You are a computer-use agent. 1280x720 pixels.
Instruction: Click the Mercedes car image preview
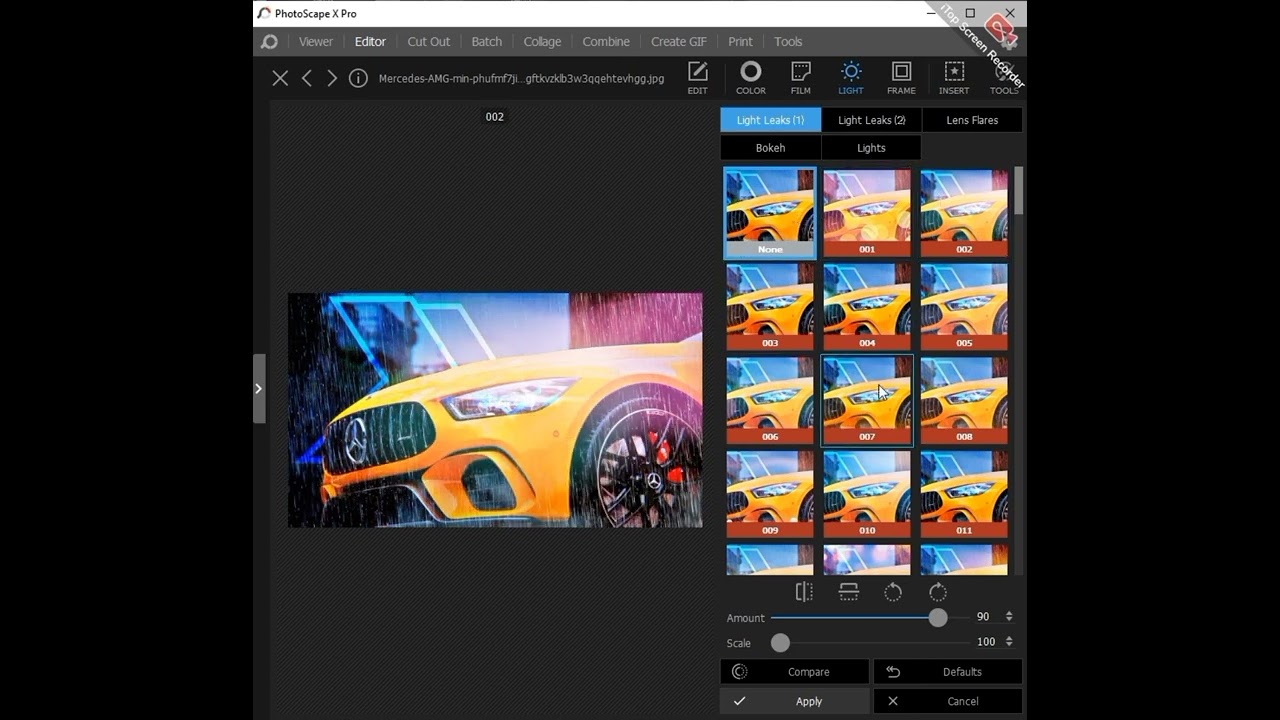tap(495, 410)
